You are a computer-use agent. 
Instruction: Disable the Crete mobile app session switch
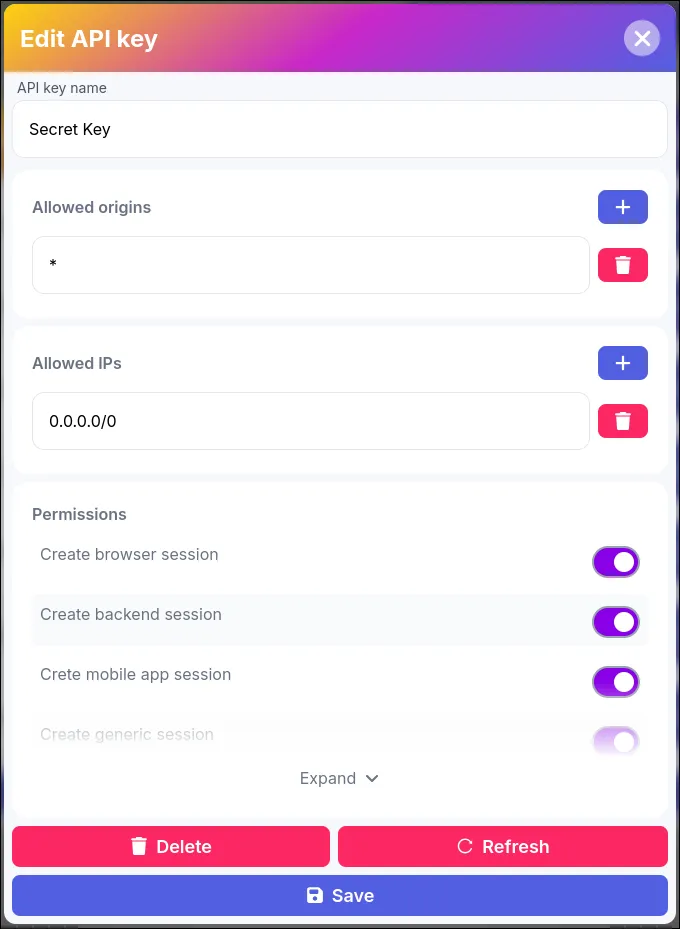point(615,681)
